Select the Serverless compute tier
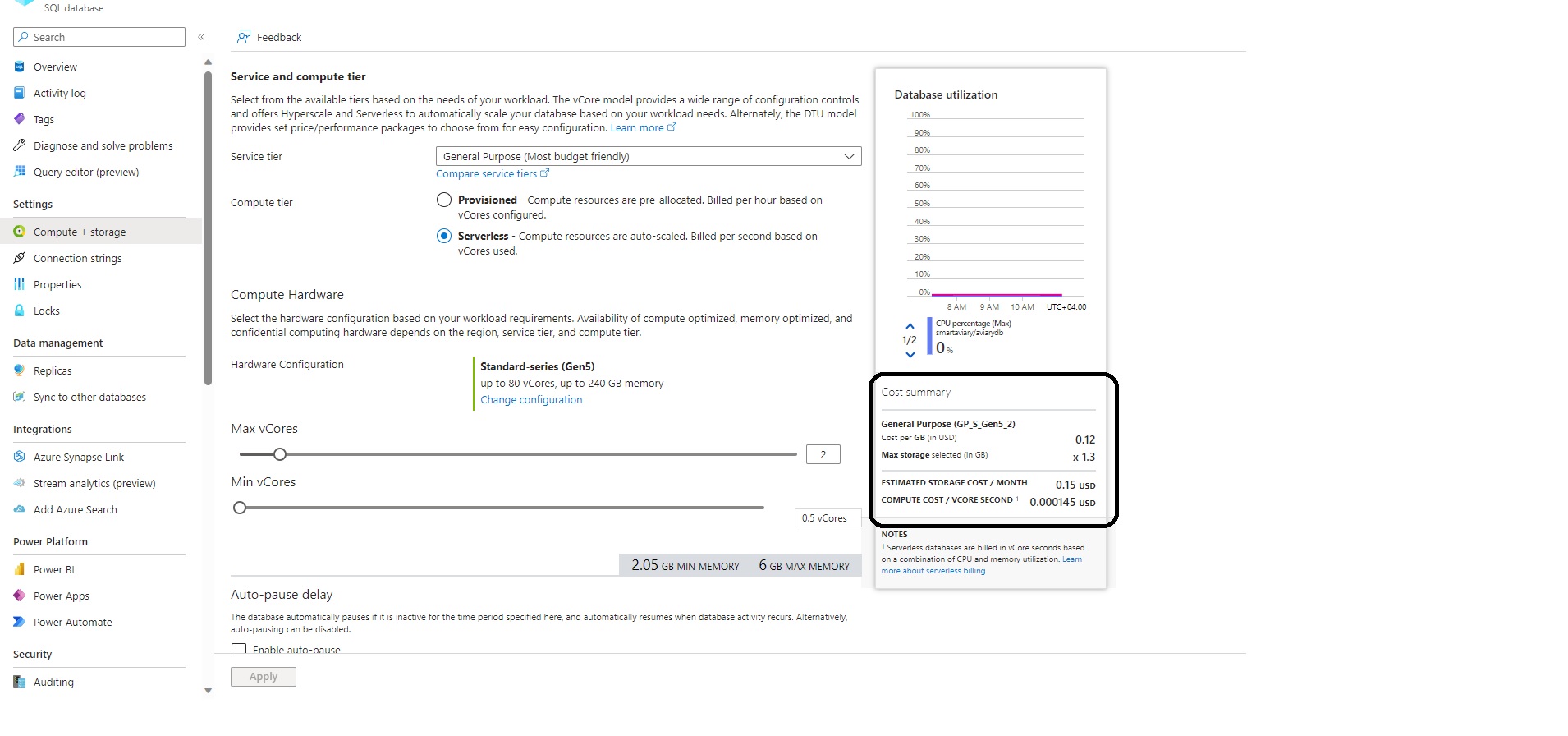The height and width of the screenshot is (736, 1568). click(444, 236)
